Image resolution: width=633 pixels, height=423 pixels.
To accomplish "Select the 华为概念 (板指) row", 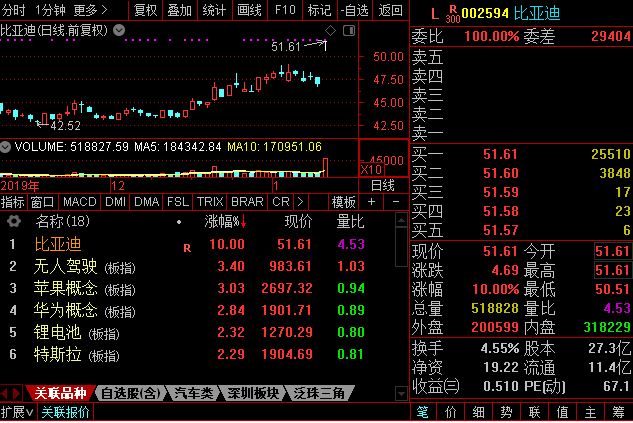I will (197, 310).
